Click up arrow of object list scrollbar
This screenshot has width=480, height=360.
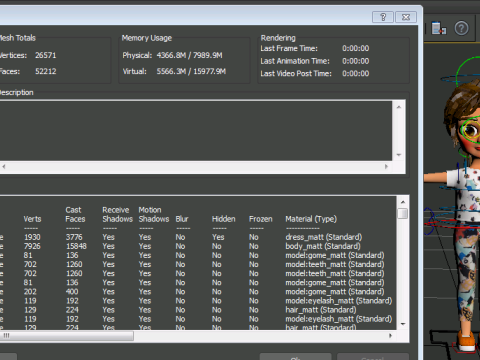tap(403, 202)
